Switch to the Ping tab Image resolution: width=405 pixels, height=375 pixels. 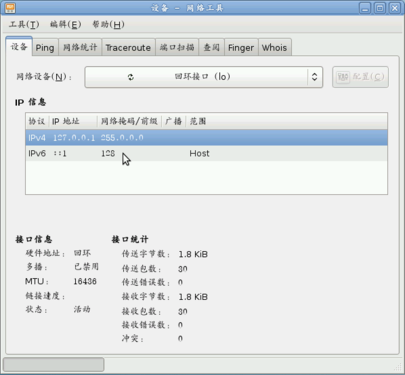coord(45,48)
